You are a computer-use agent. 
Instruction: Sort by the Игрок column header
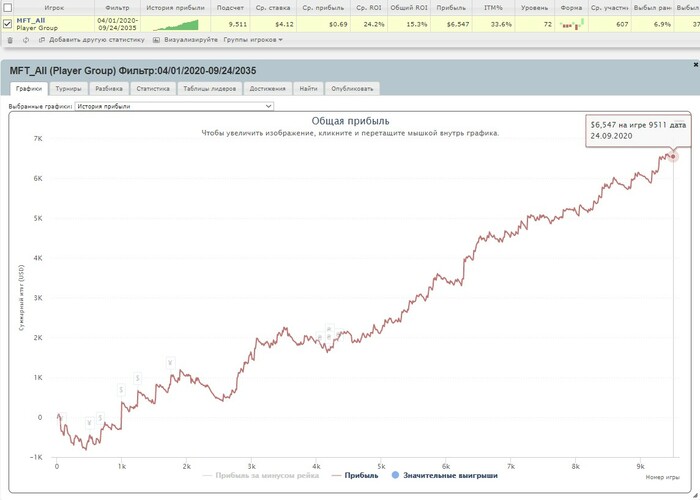(x=54, y=8)
